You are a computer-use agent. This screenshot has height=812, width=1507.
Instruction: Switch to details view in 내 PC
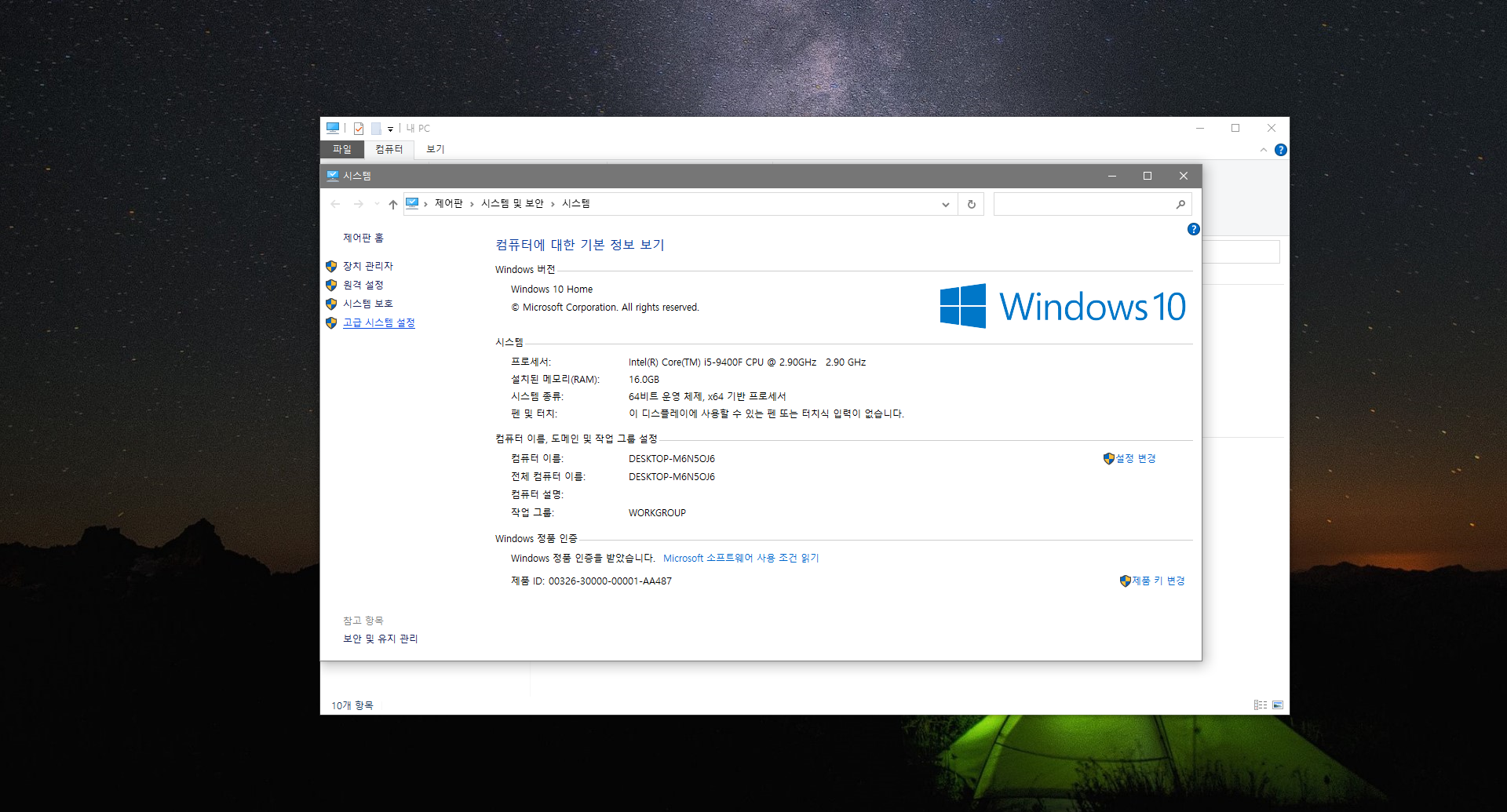click(1261, 705)
